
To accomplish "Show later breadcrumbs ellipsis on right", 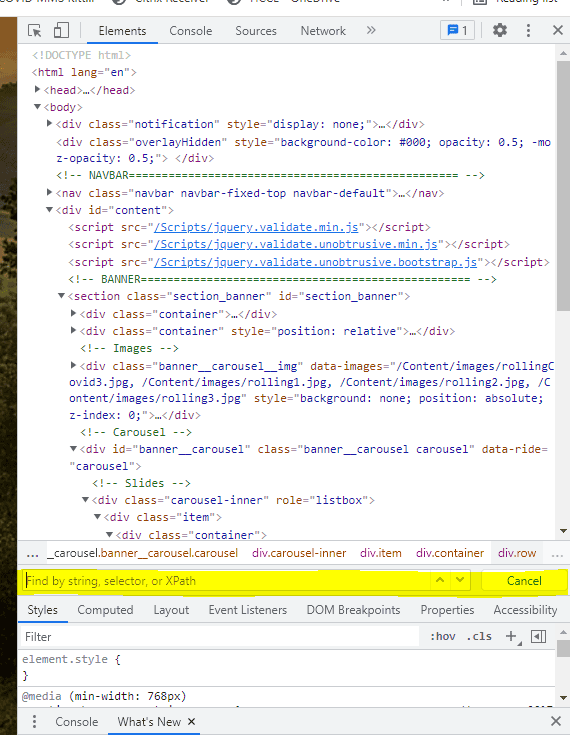I will (557, 554).
